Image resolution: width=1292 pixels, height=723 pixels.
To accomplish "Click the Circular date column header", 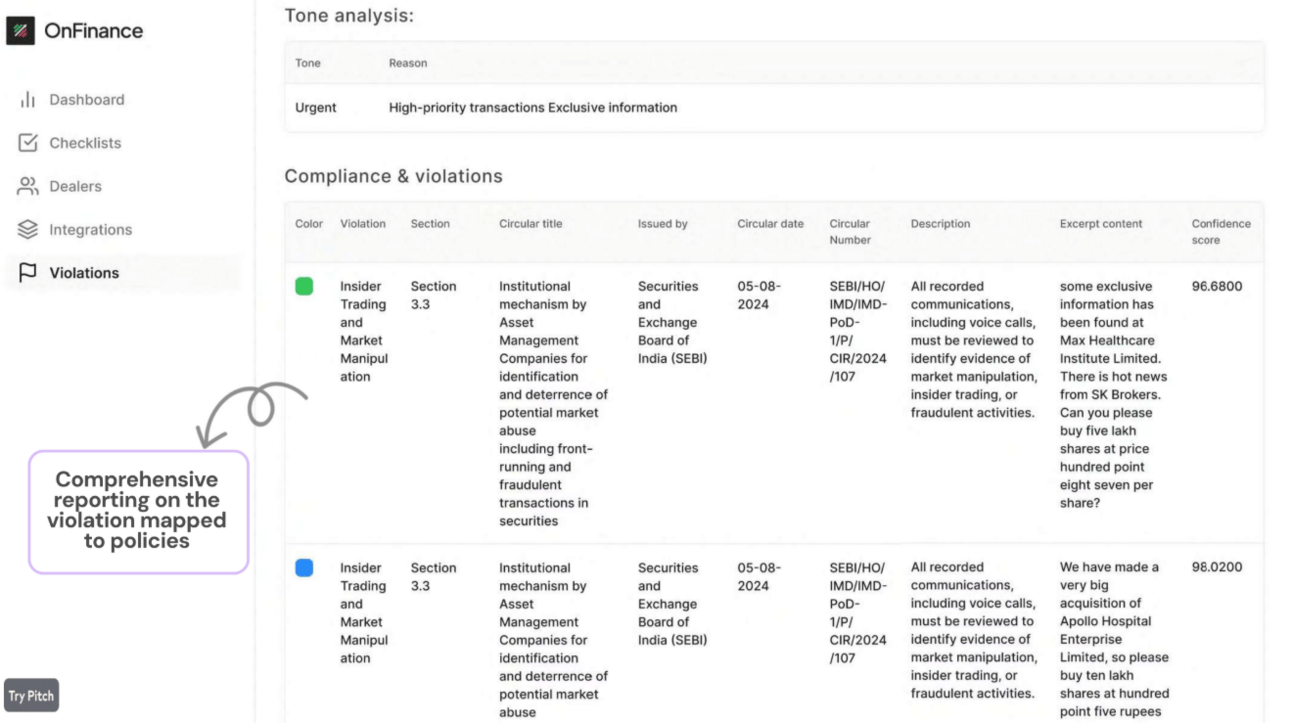I will pos(770,224).
